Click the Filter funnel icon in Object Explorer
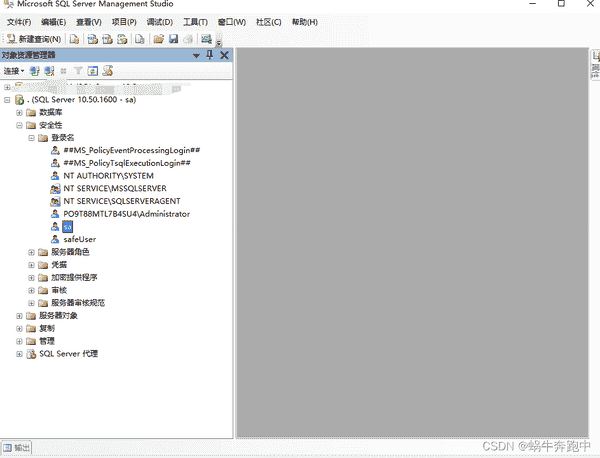The height and width of the screenshot is (458, 600). 78,71
